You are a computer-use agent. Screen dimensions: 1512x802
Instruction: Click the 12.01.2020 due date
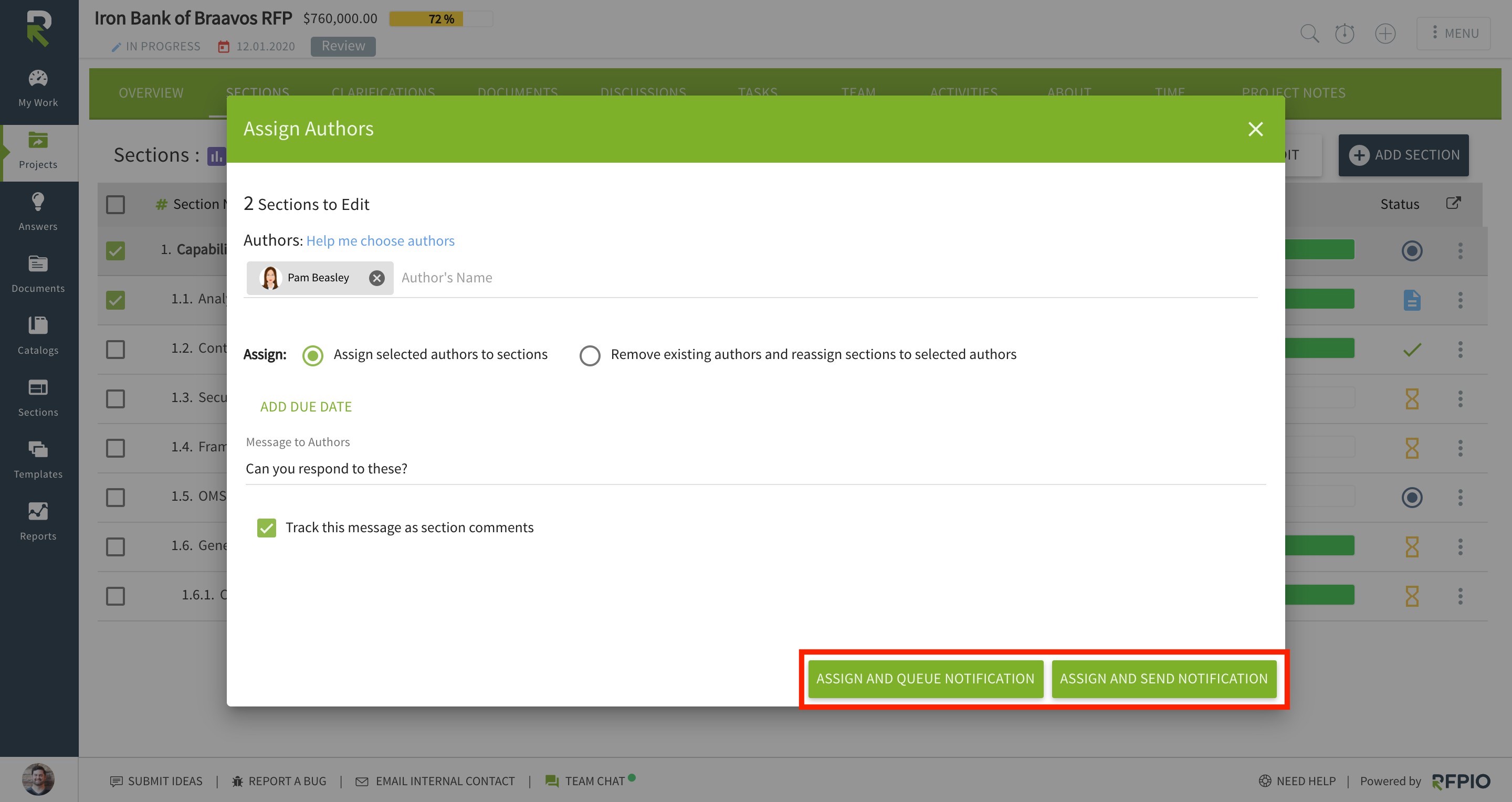[257, 46]
